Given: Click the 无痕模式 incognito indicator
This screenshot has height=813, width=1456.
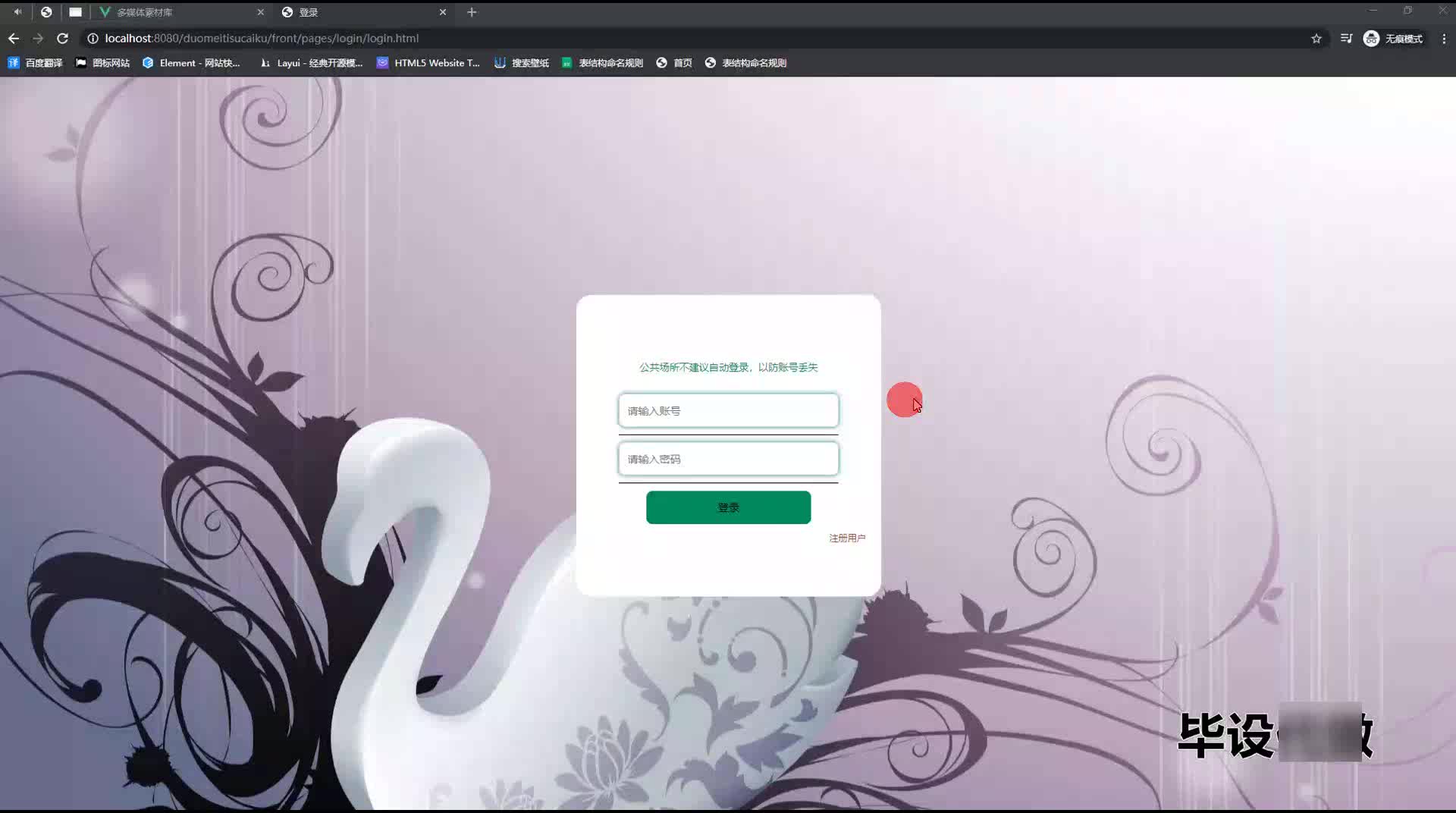Looking at the screenshot, I should point(1393,38).
